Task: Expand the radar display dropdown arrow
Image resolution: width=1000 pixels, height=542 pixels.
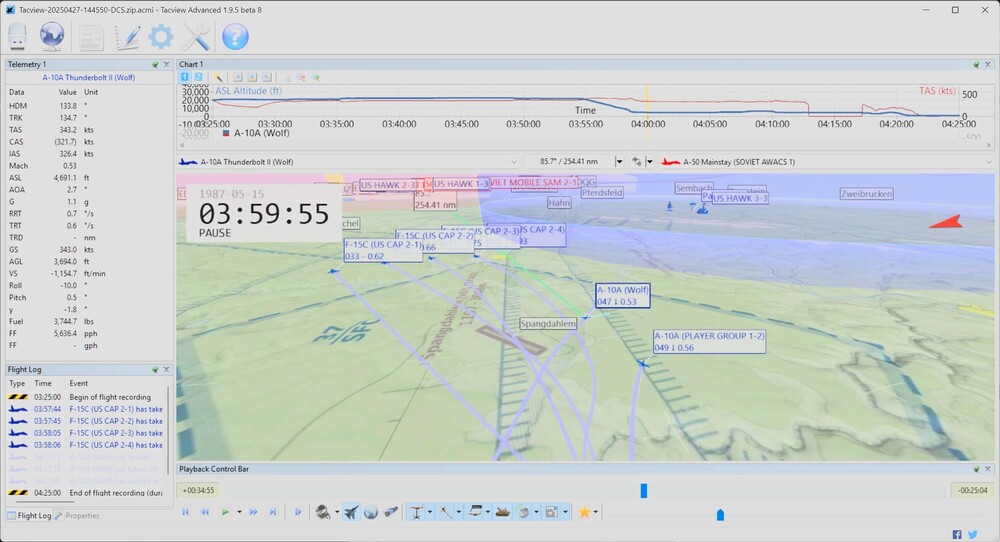Action: (x=536, y=512)
